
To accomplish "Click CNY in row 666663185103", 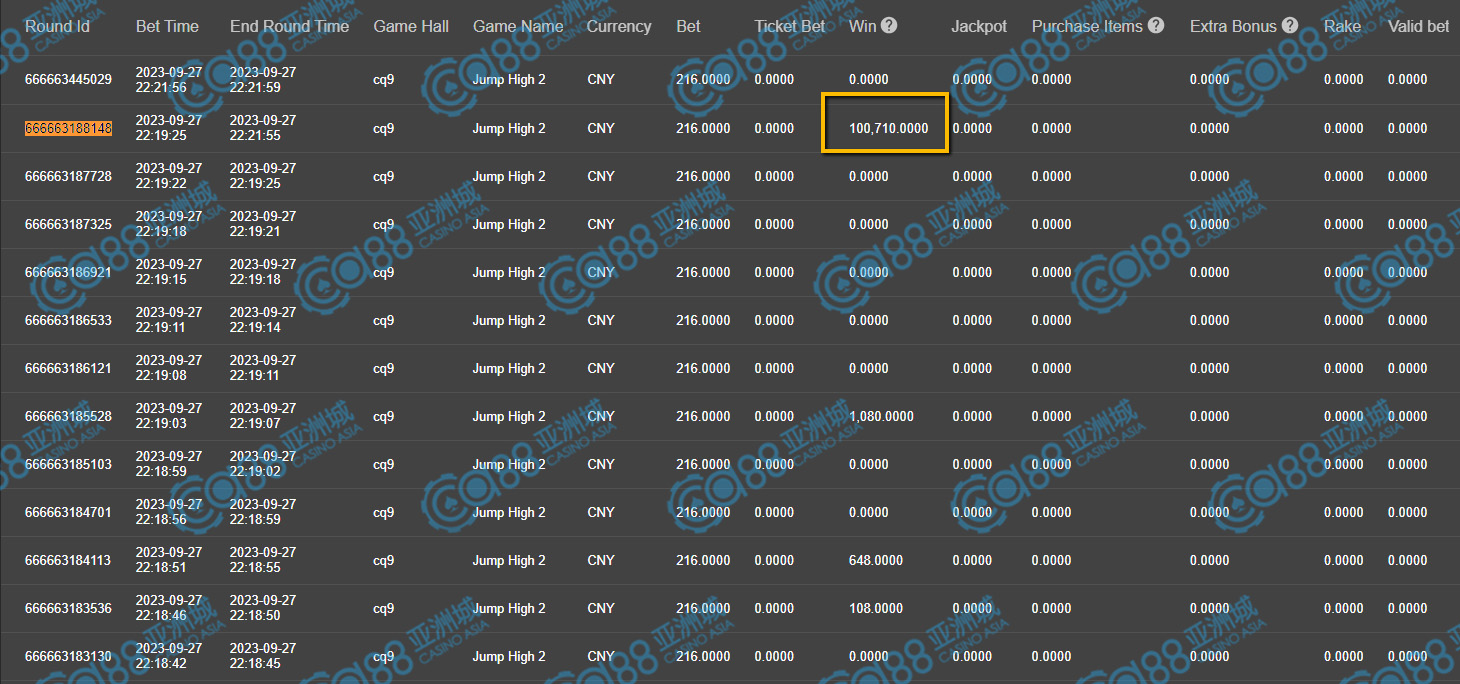I will click(601, 464).
